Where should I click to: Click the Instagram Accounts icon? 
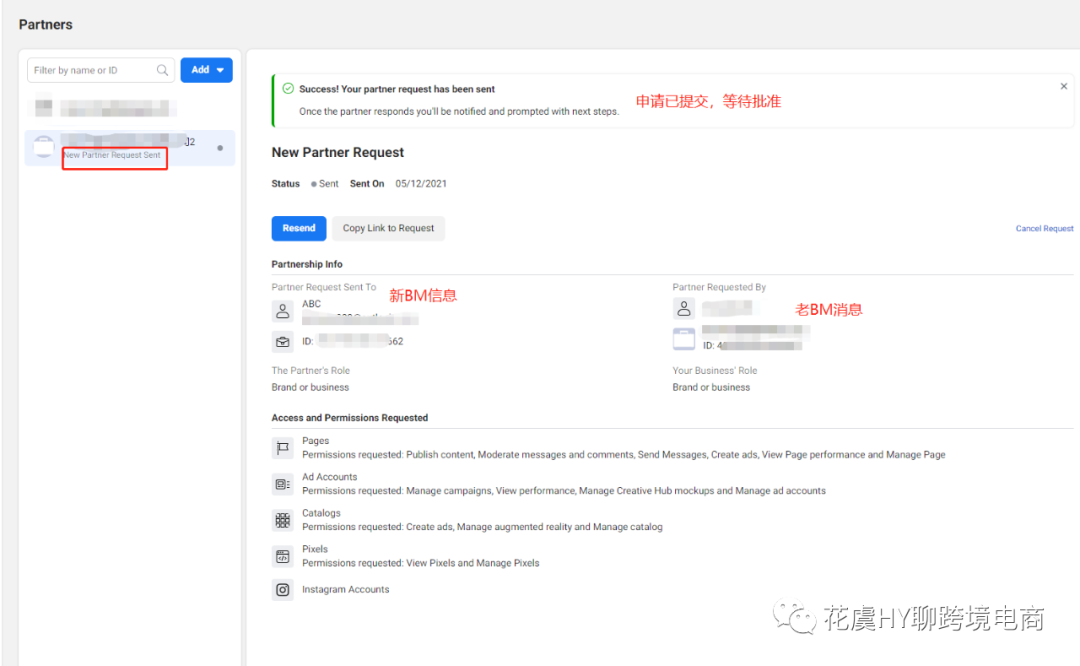tap(282, 590)
